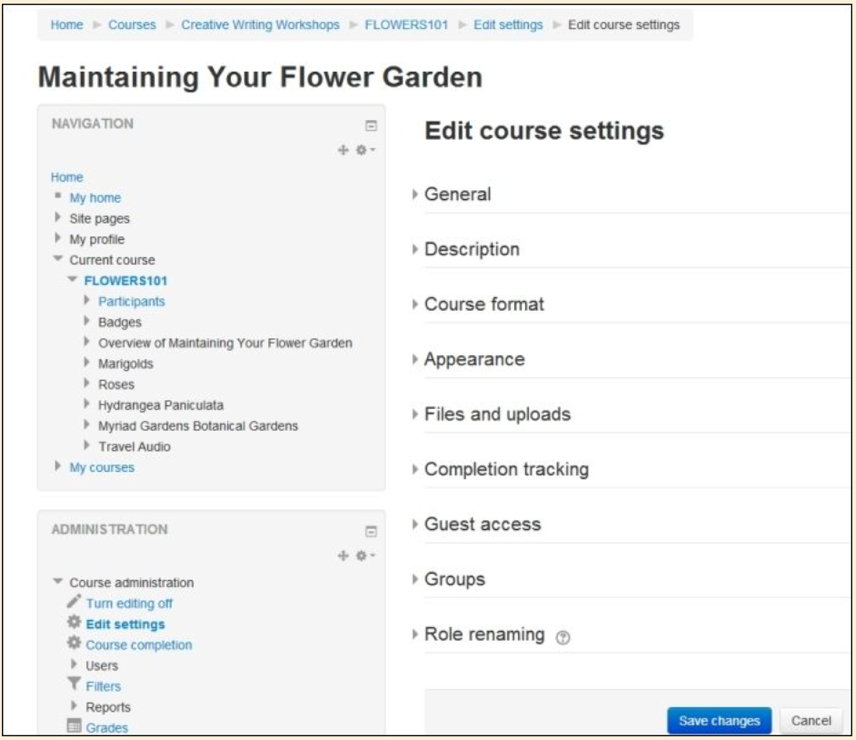This screenshot has height=740, width=856.
Task: Click the move icon in Administration block
Action: point(343,556)
